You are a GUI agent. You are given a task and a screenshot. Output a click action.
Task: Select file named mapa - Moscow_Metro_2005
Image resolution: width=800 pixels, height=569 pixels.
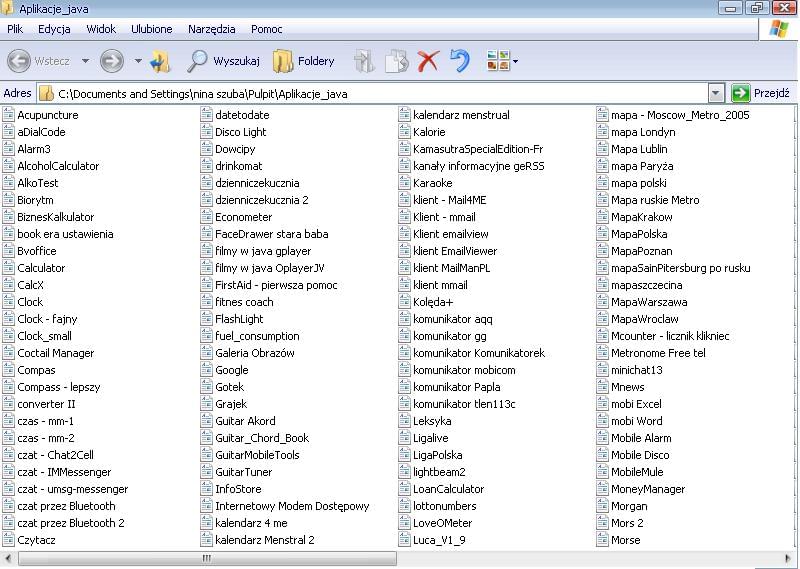pos(680,115)
